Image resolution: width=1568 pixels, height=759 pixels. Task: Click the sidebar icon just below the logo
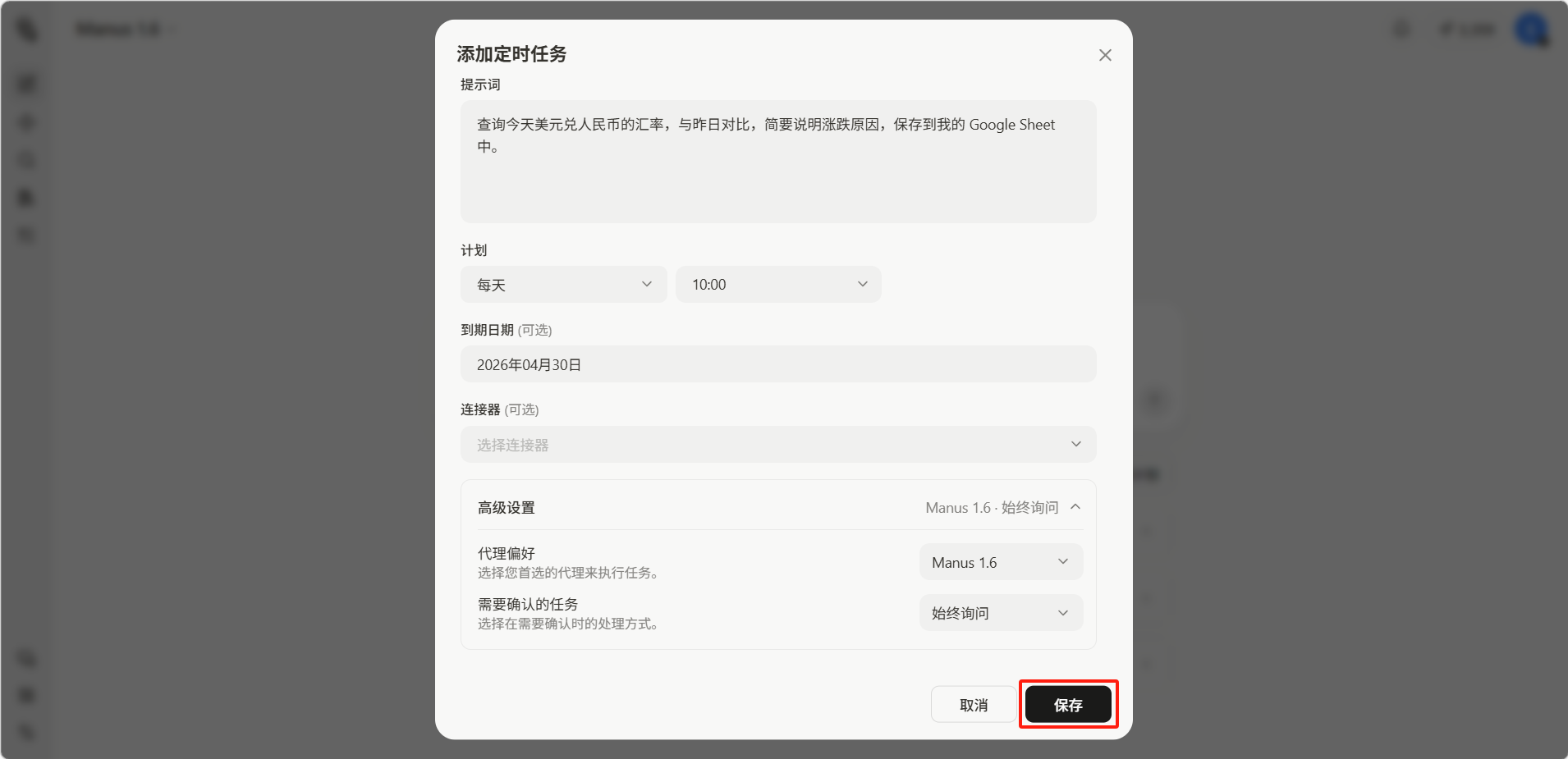point(27,84)
